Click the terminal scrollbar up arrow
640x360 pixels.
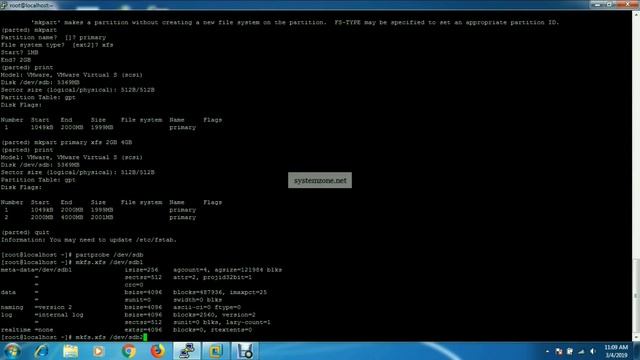coord(636,15)
